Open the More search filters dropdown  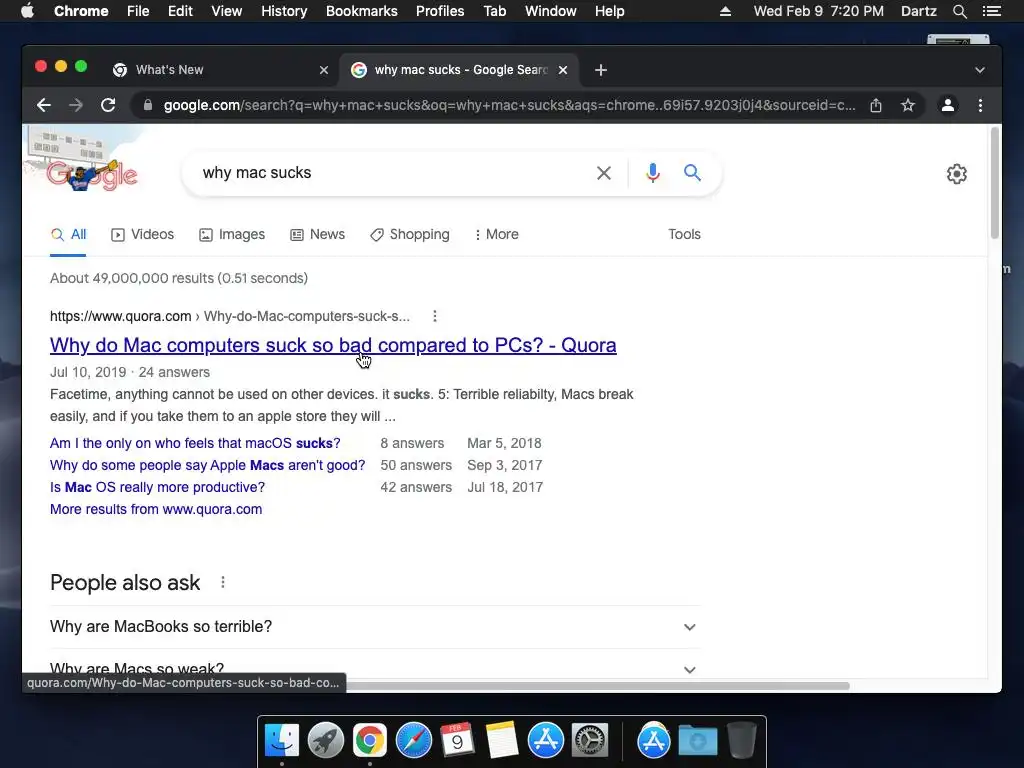(x=496, y=234)
